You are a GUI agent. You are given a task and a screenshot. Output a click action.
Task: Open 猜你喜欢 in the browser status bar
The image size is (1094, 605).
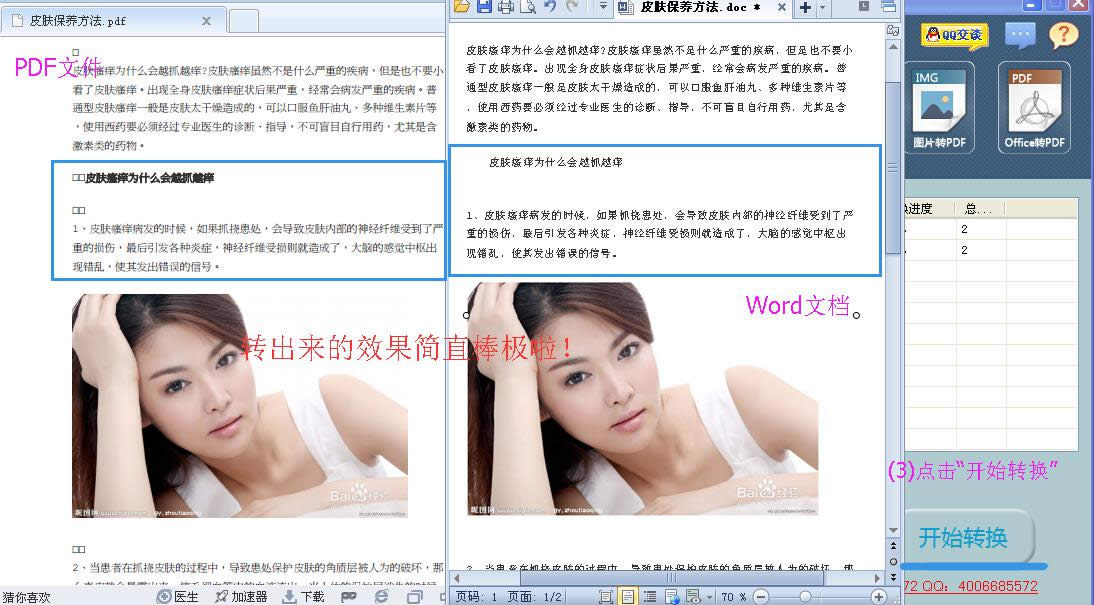tap(27, 597)
